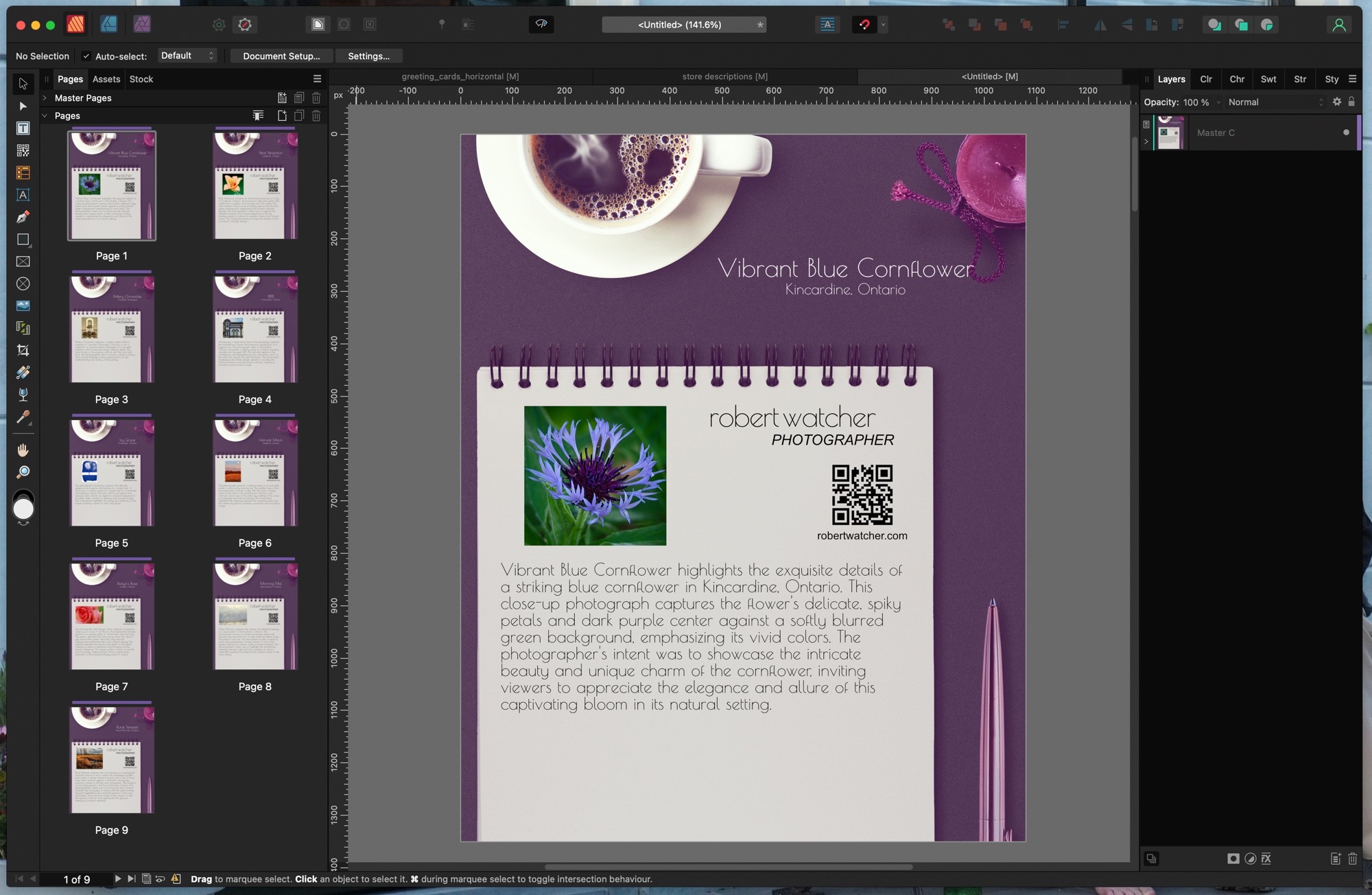Select the Artistic Text tool
This screenshot has width=1372, height=895.
coord(23,195)
